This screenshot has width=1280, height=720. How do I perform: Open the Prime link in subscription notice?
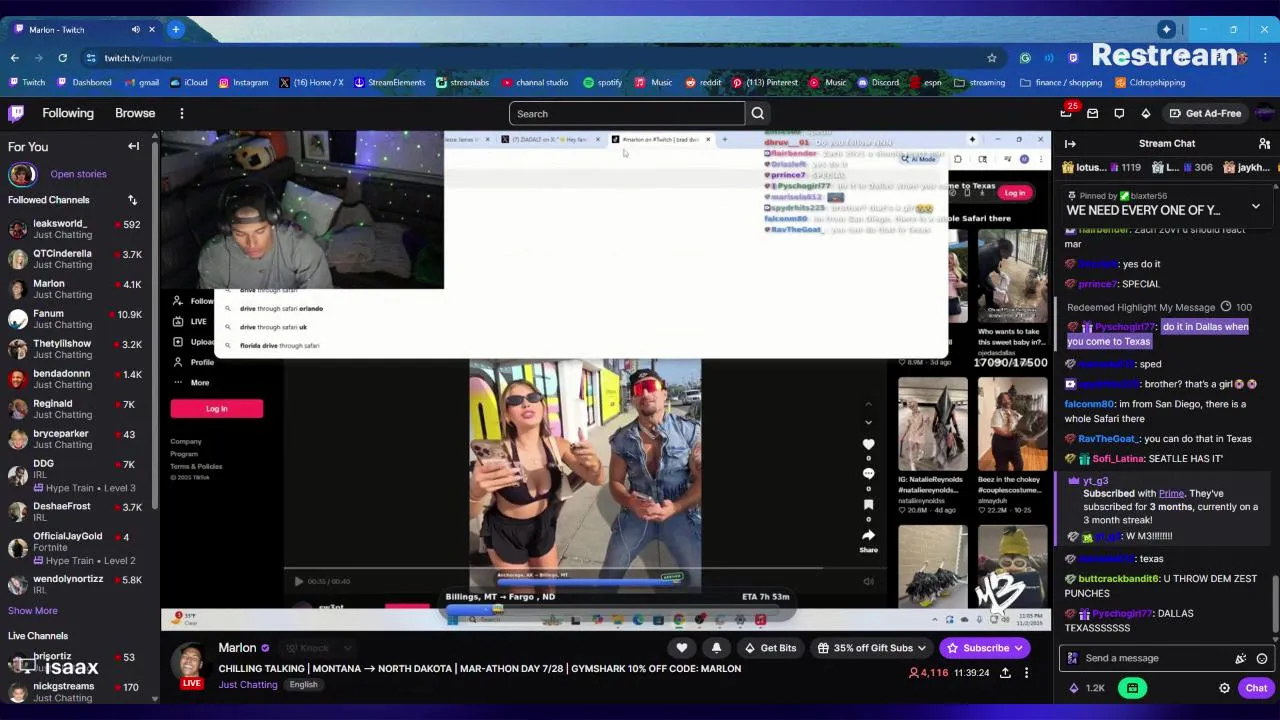click(1171, 493)
